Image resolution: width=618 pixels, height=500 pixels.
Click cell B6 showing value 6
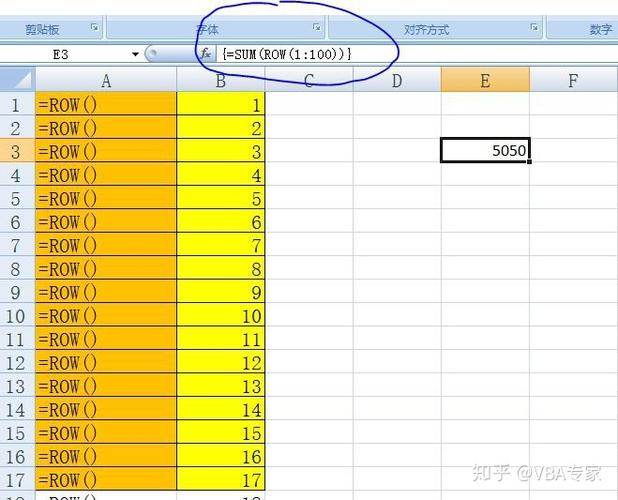[x=221, y=221]
